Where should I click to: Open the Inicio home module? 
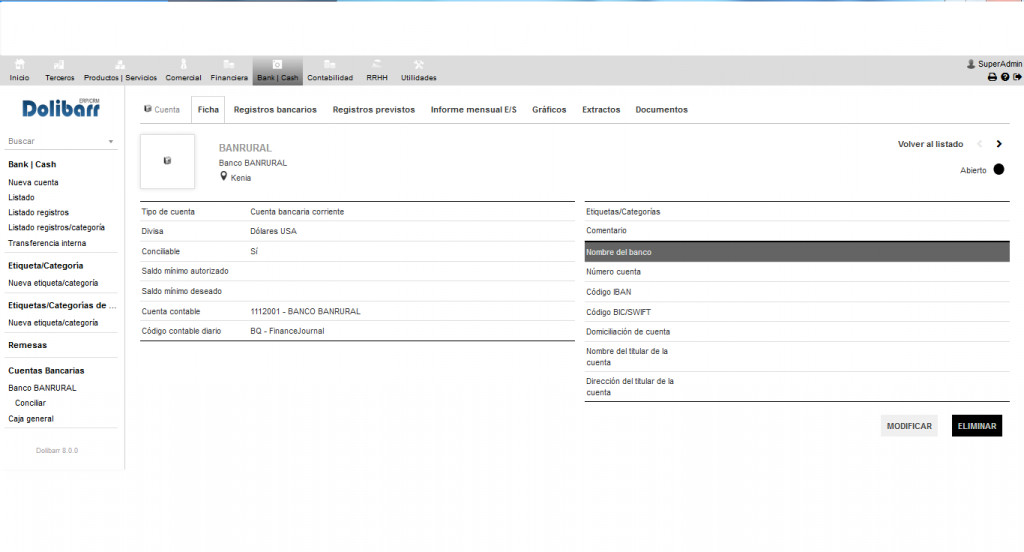pos(19,70)
